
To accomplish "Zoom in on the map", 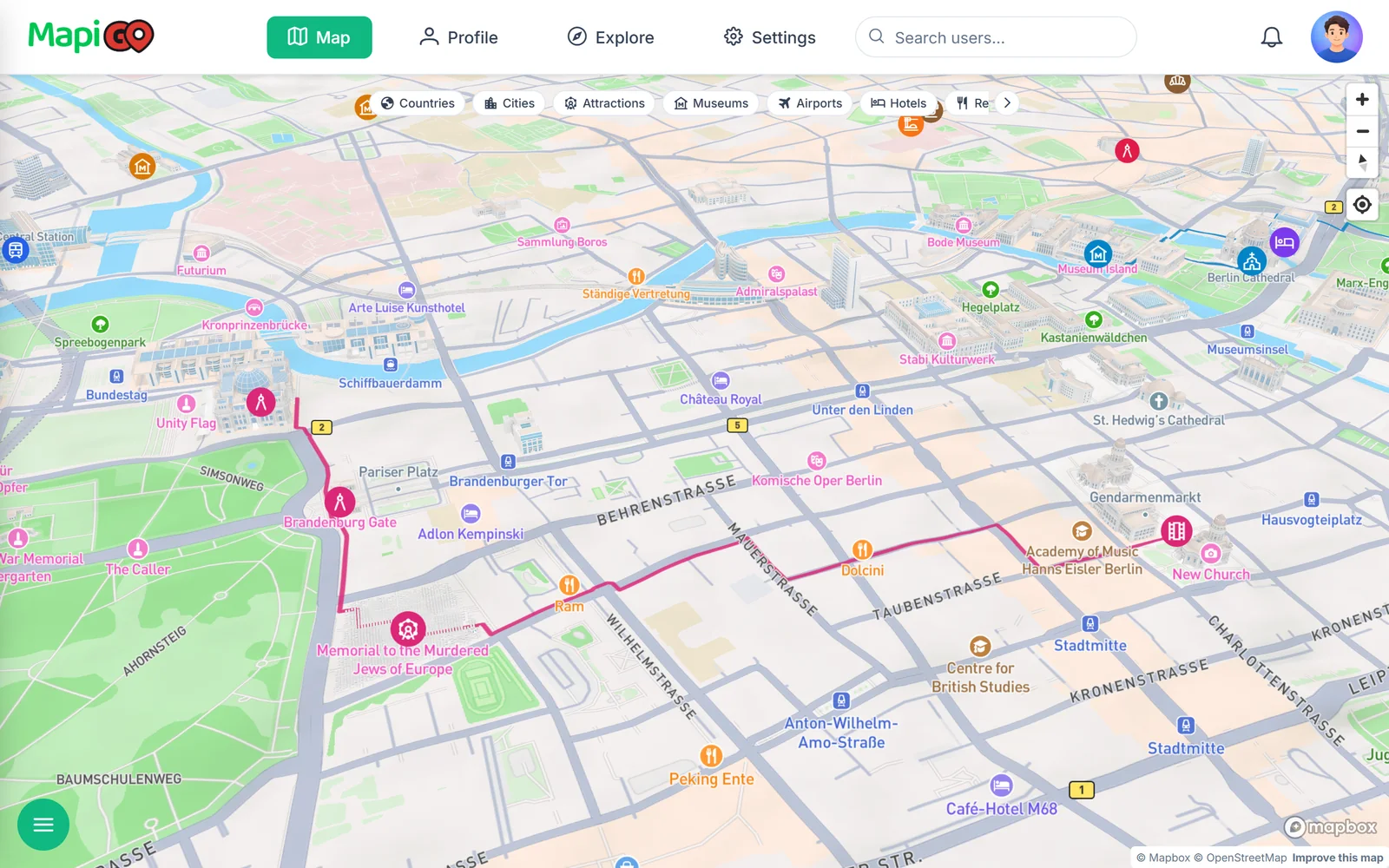I will [1362, 100].
